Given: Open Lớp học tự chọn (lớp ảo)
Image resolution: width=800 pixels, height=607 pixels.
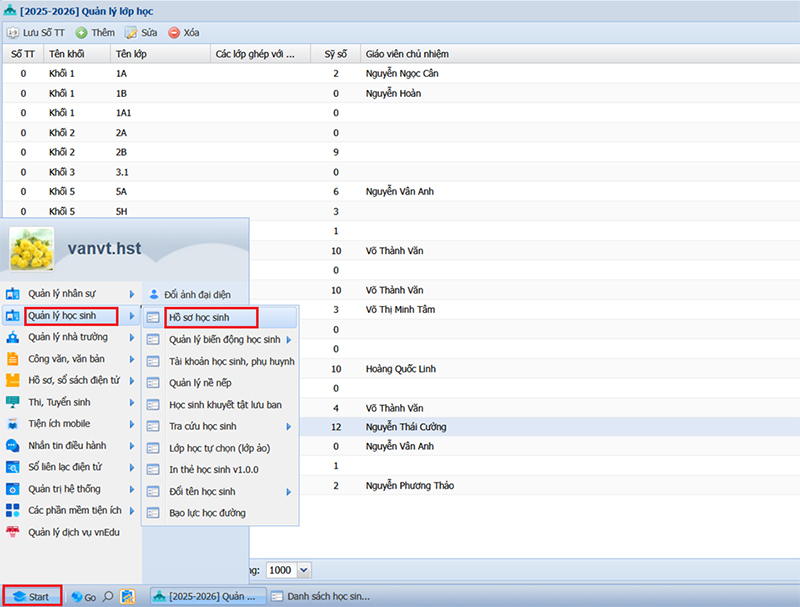Looking at the screenshot, I should pyautogui.click(x=220, y=448).
